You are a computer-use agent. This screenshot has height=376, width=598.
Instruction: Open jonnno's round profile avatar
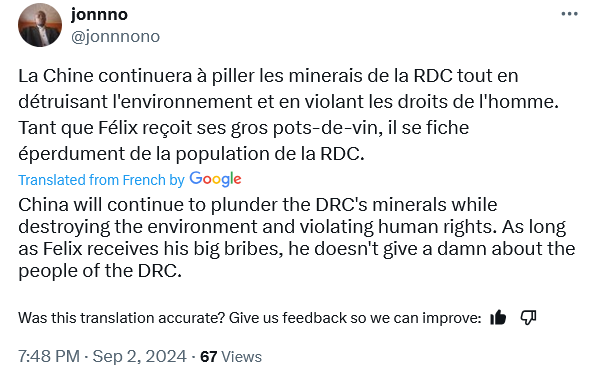(x=40, y=25)
